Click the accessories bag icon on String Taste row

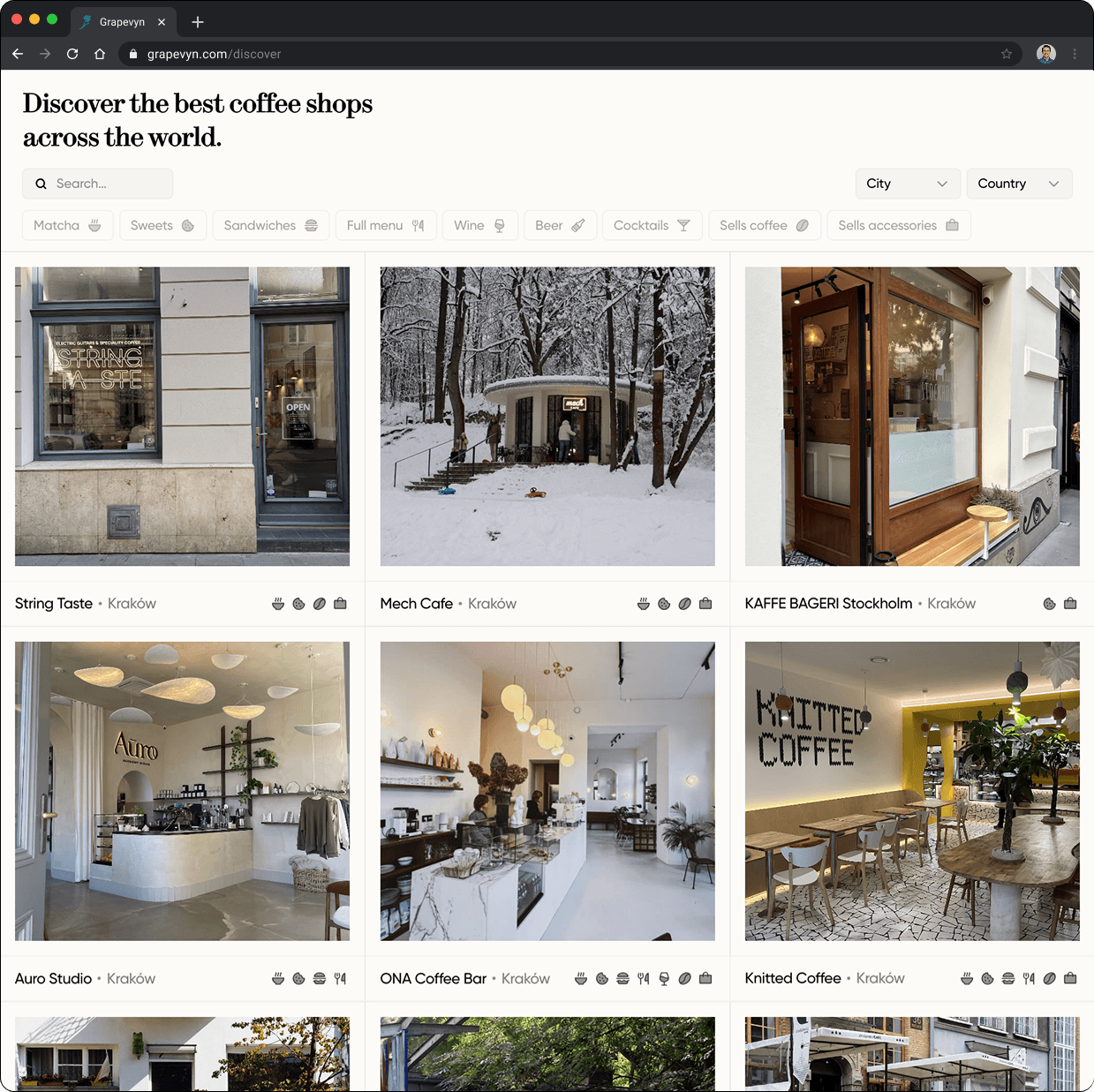(x=340, y=604)
